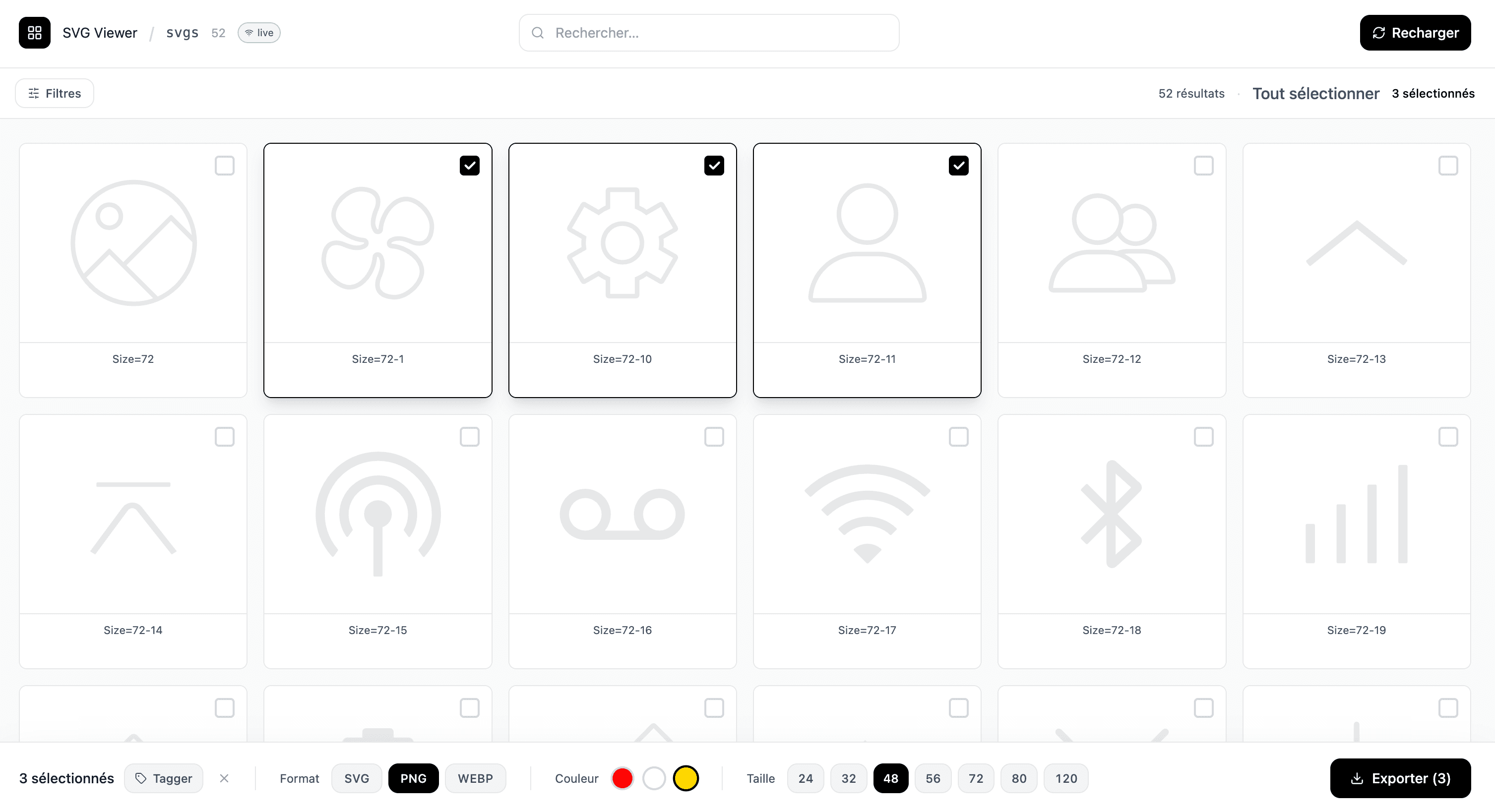Click the broadcast antenna icon in Size=72-15
Image resolution: width=1495 pixels, height=812 pixels.
point(378,514)
